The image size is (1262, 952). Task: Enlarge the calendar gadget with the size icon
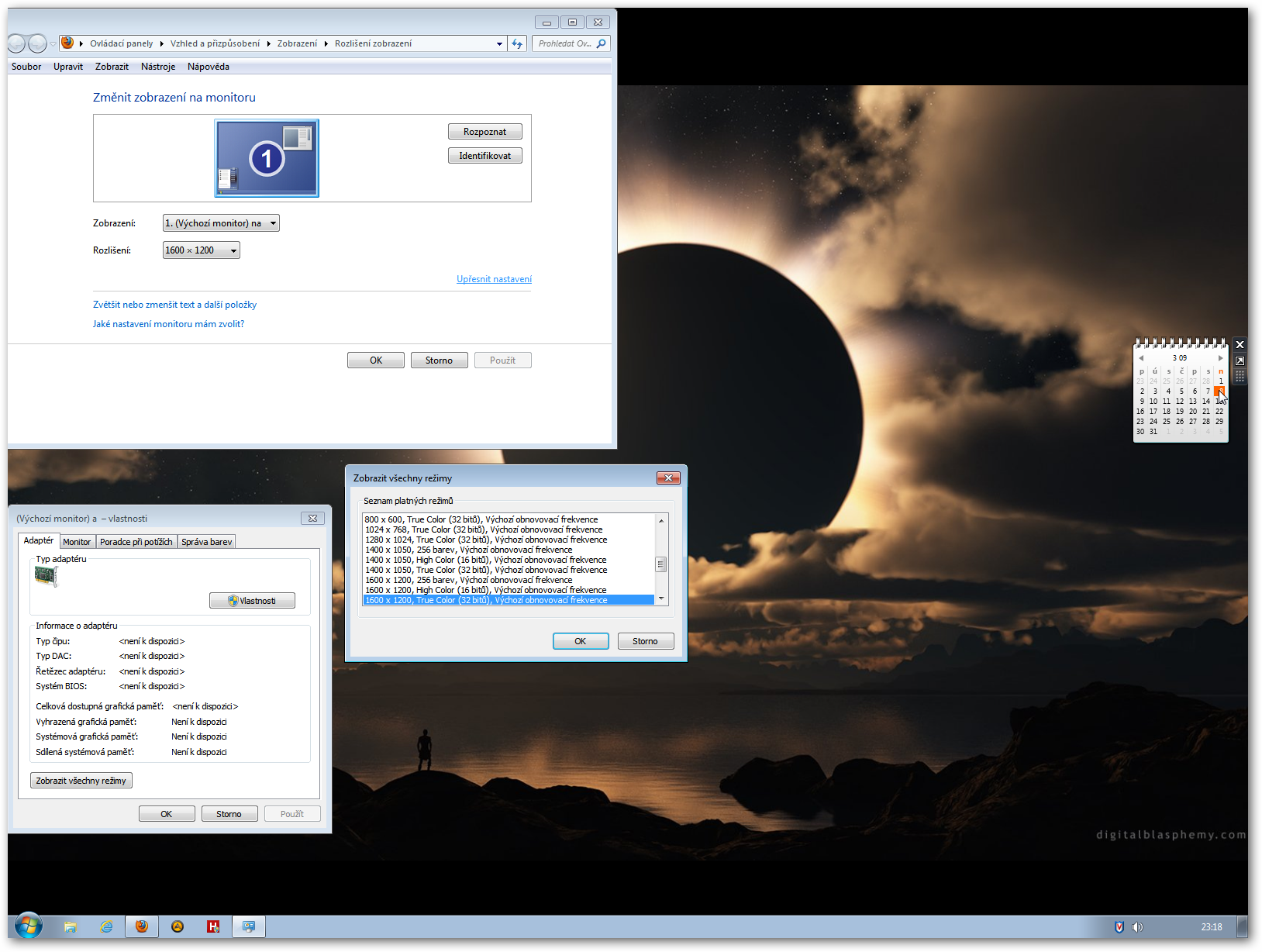[1240, 361]
